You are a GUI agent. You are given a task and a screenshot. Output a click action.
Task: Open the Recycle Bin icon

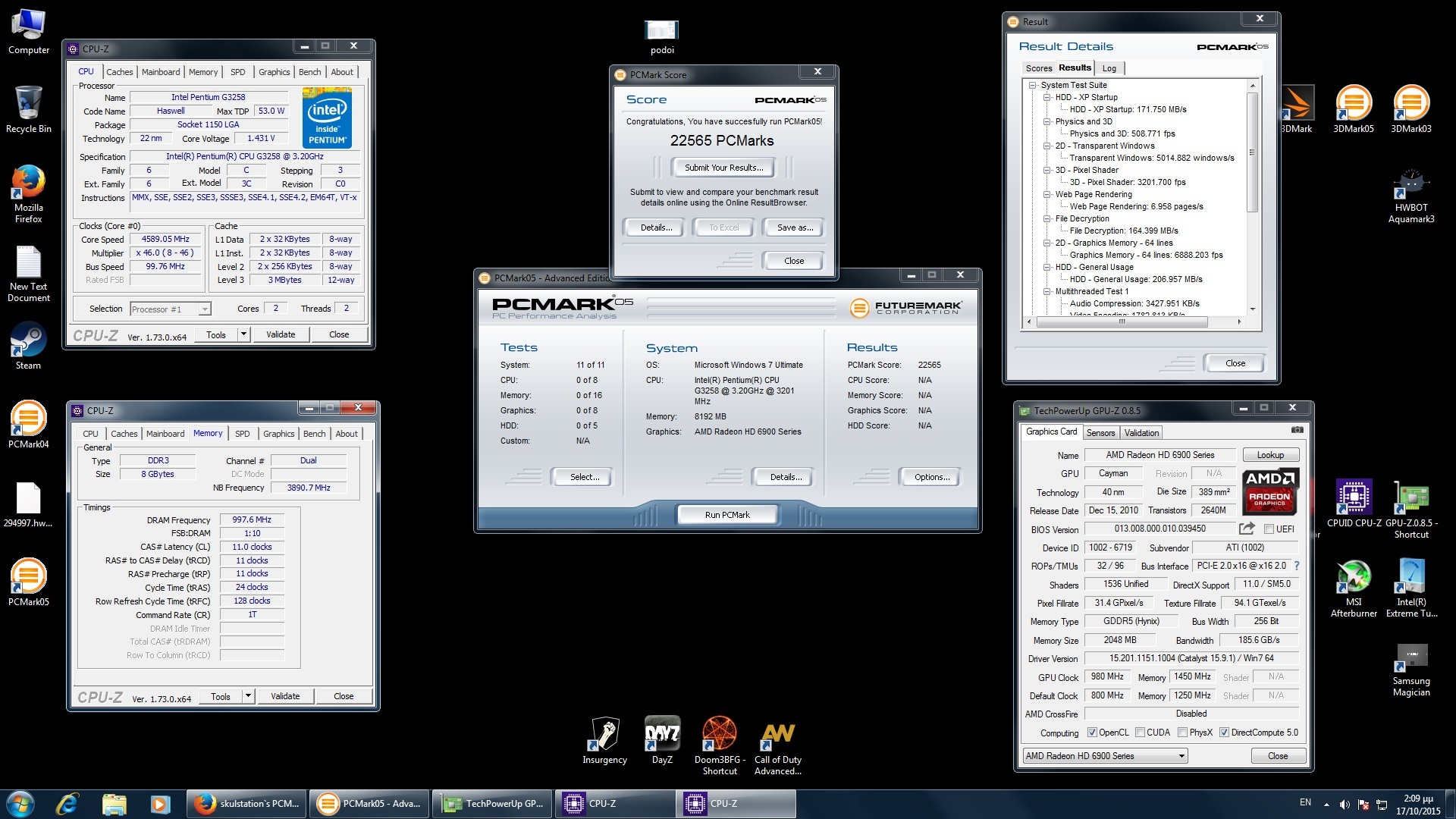28,110
